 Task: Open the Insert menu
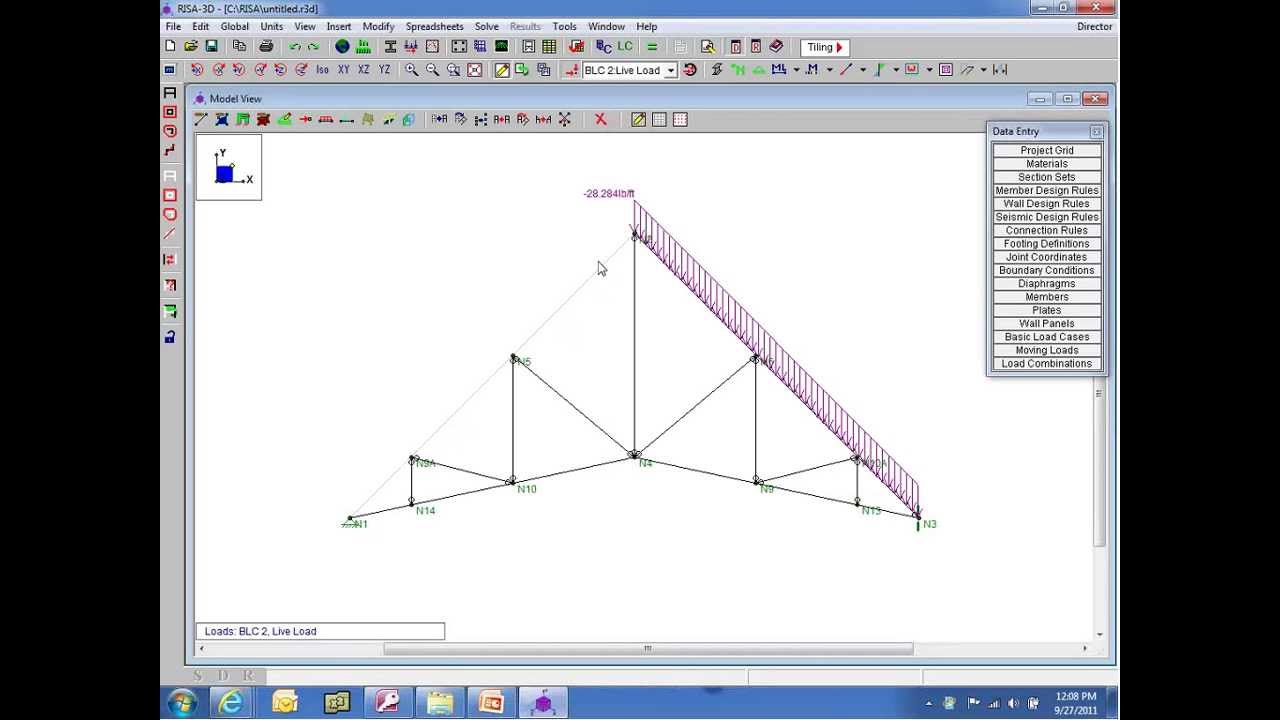(338, 26)
